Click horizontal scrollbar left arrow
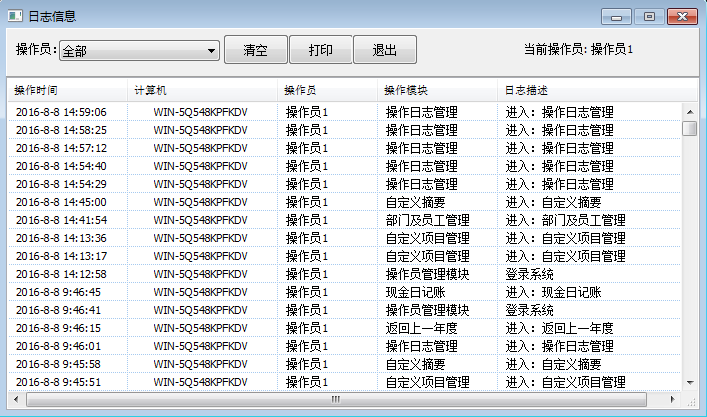The height and width of the screenshot is (417, 707). 16,399
